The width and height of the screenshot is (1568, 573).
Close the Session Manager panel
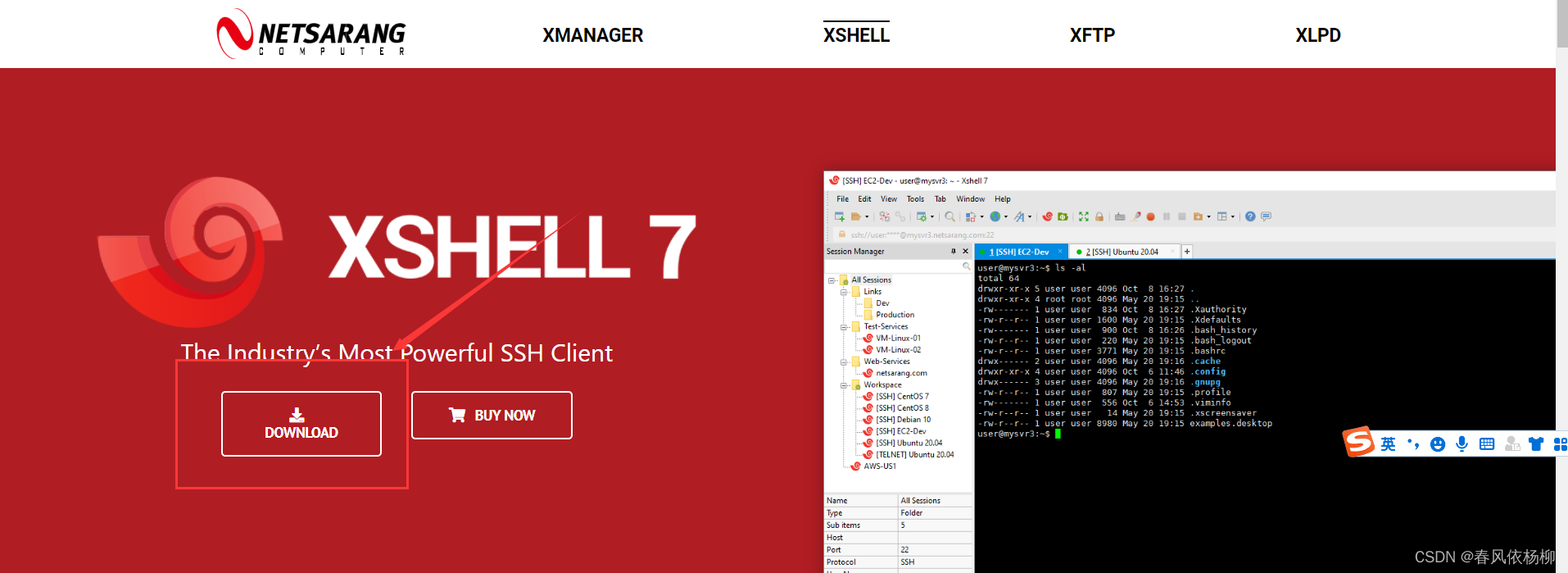tap(966, 251)
